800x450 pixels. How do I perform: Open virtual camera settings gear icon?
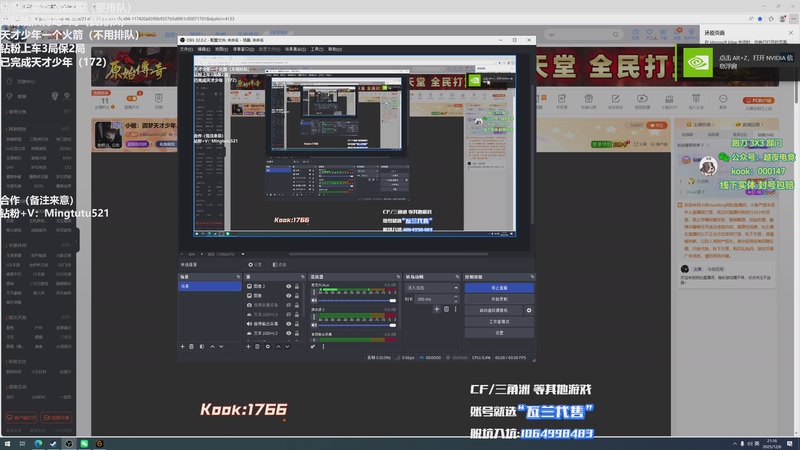click(x=529, y=310)
